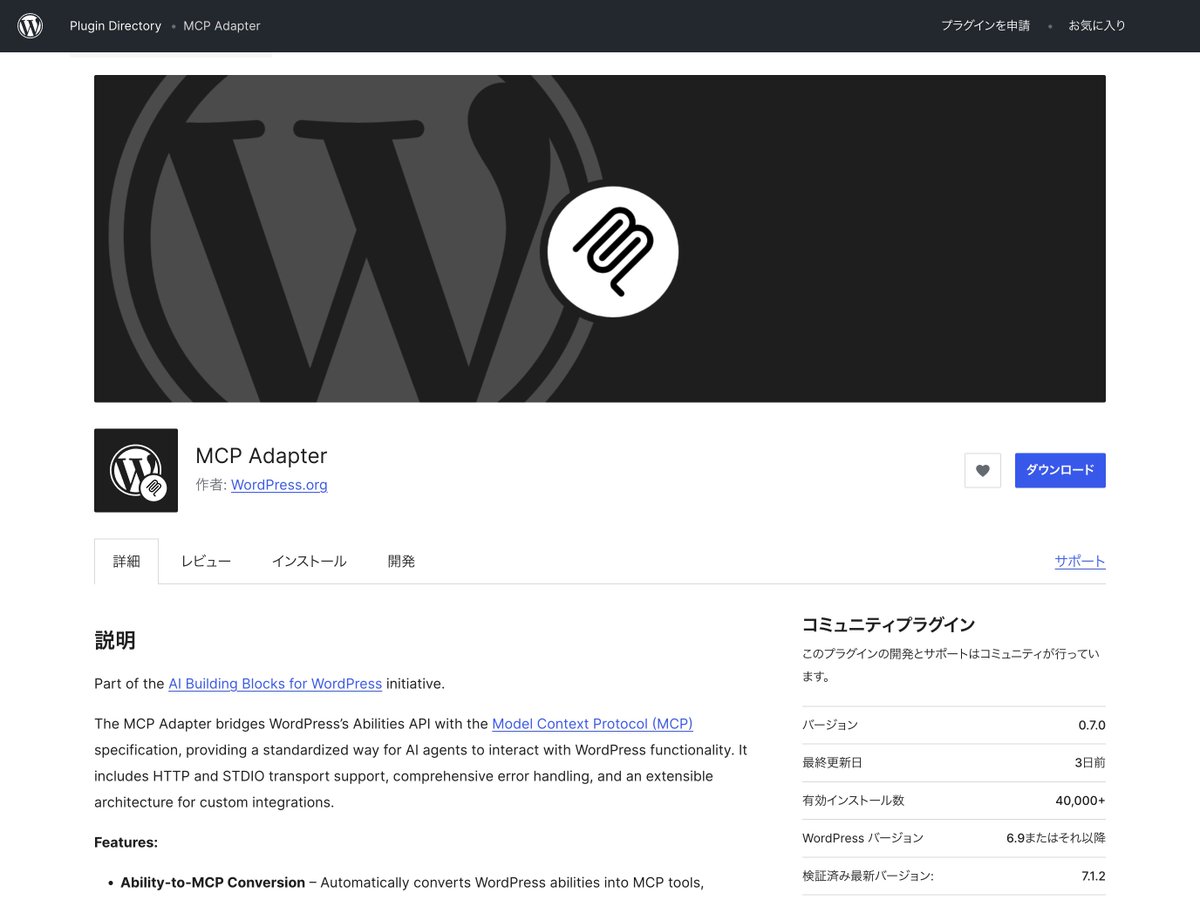Open AI Building Blocks for WordPress link

tap(275, 684)
